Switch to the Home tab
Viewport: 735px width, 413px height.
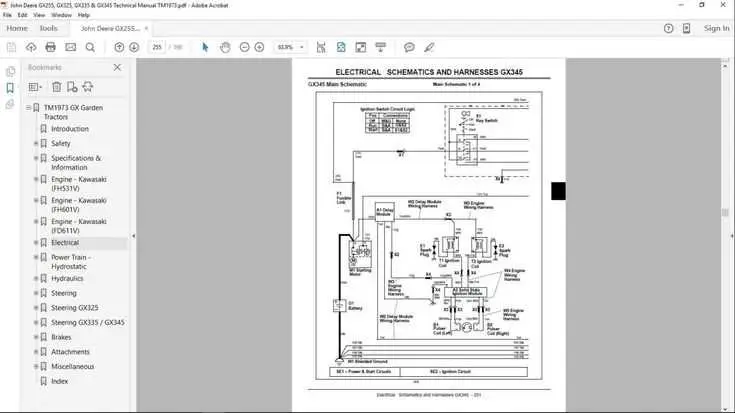pyautogui.click(x=17, y=29)
